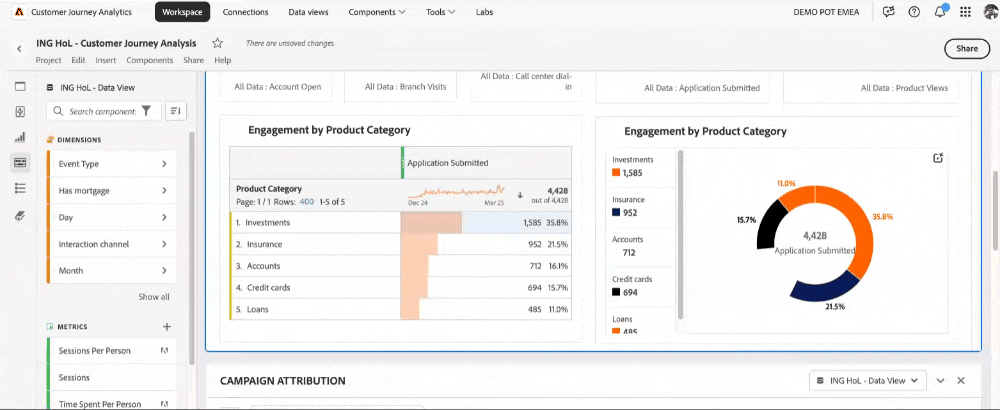Image resolution: width=1000 pixels, height=410 pixels.
Task: Click the Credit cards black legend swatch
Action: coord(615,292)
